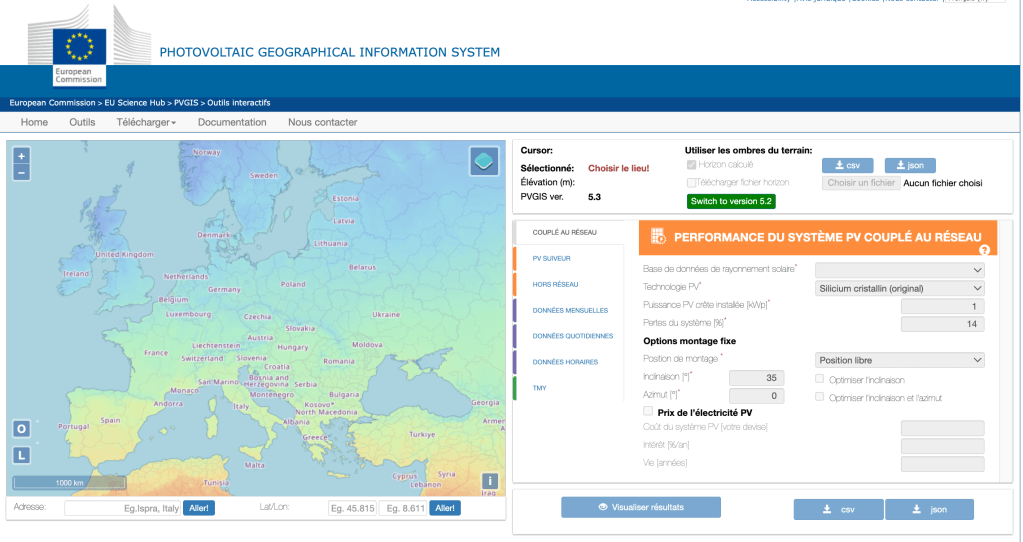Expand the 'Technologie PV' dropdown
Screen dimensions: 1023x542
click(900, 288)
